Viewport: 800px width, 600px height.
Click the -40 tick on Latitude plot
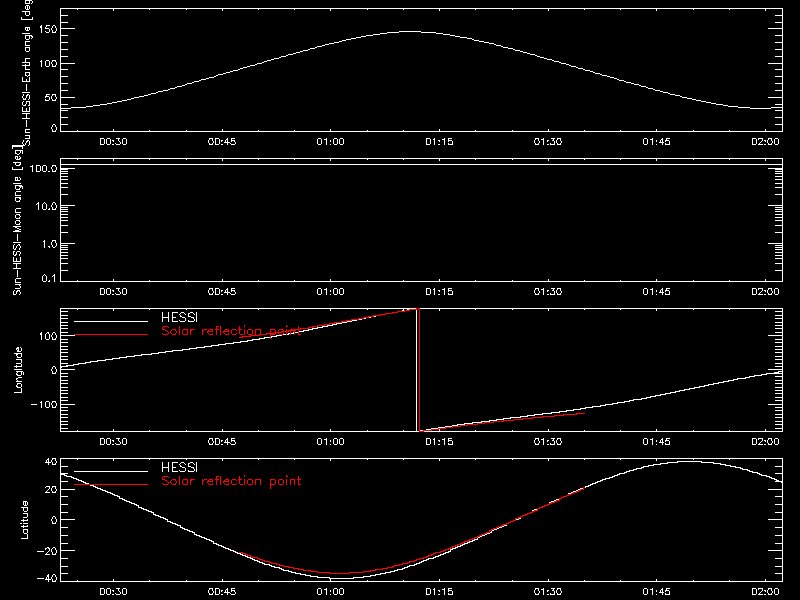47,578
